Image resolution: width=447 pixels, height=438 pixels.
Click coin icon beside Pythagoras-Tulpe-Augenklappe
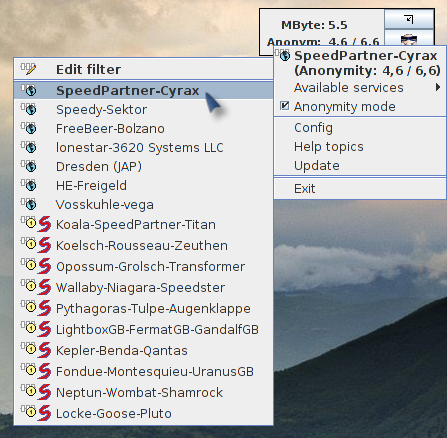[x=30, y=307]
